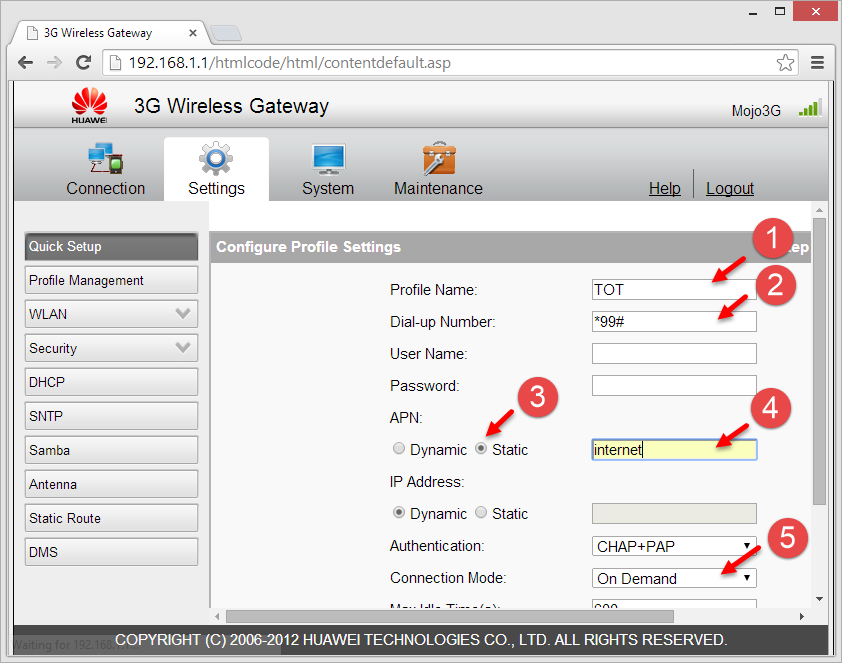Open a new browser tab
The height and width of the screenshot is (663, 842).
point(226,33)
